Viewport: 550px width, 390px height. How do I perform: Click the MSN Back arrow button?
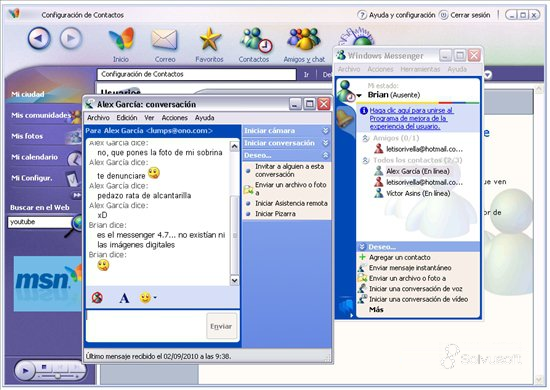pos(39,38)
